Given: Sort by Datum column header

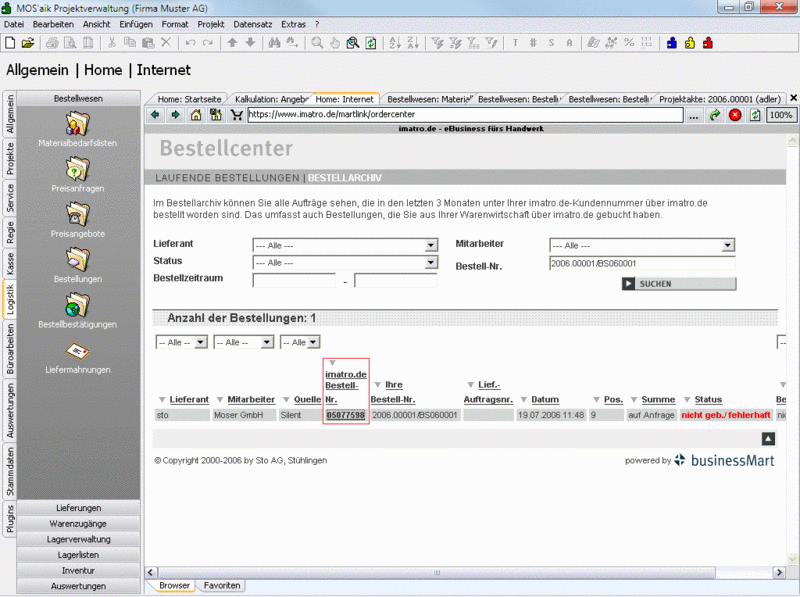Looking at the screenshot, I should pyautogui.click(x=545, y=400).
